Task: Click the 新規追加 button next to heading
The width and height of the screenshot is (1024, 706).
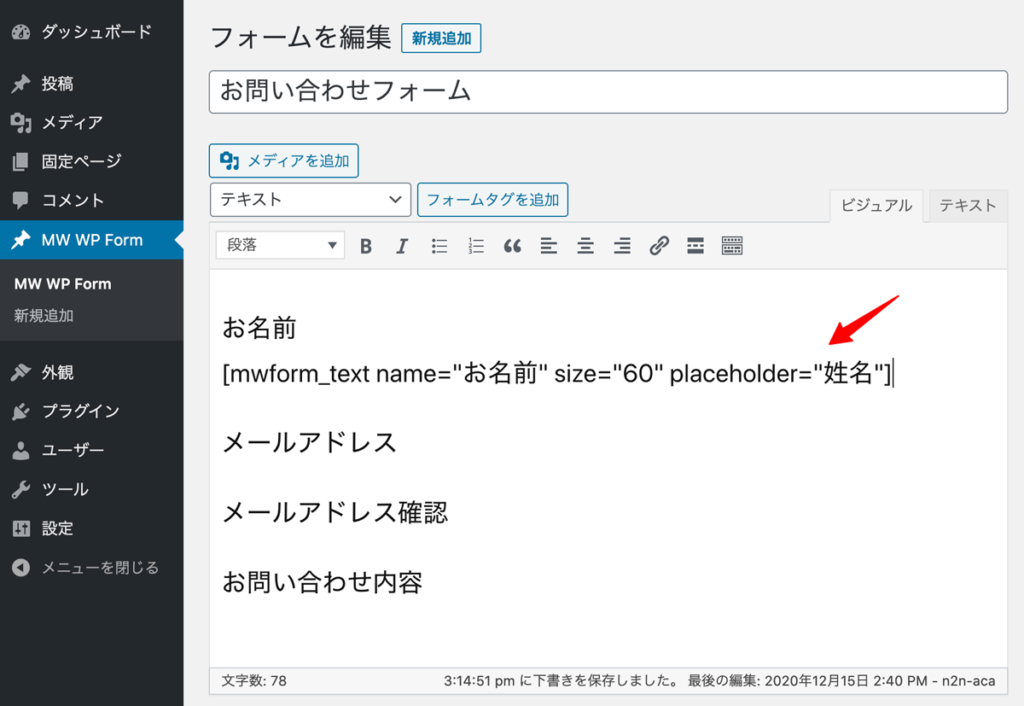Action: click(x=441, y=38)
